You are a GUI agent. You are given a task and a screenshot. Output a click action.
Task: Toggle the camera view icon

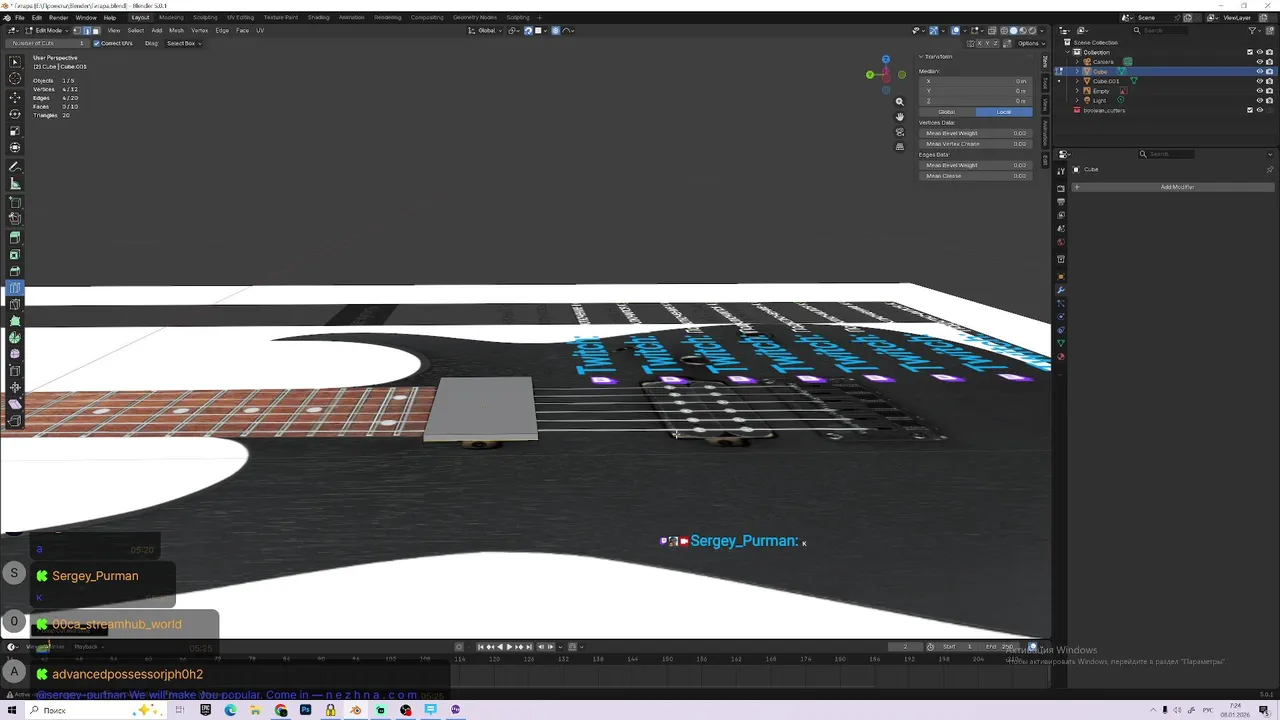[899, 132]
